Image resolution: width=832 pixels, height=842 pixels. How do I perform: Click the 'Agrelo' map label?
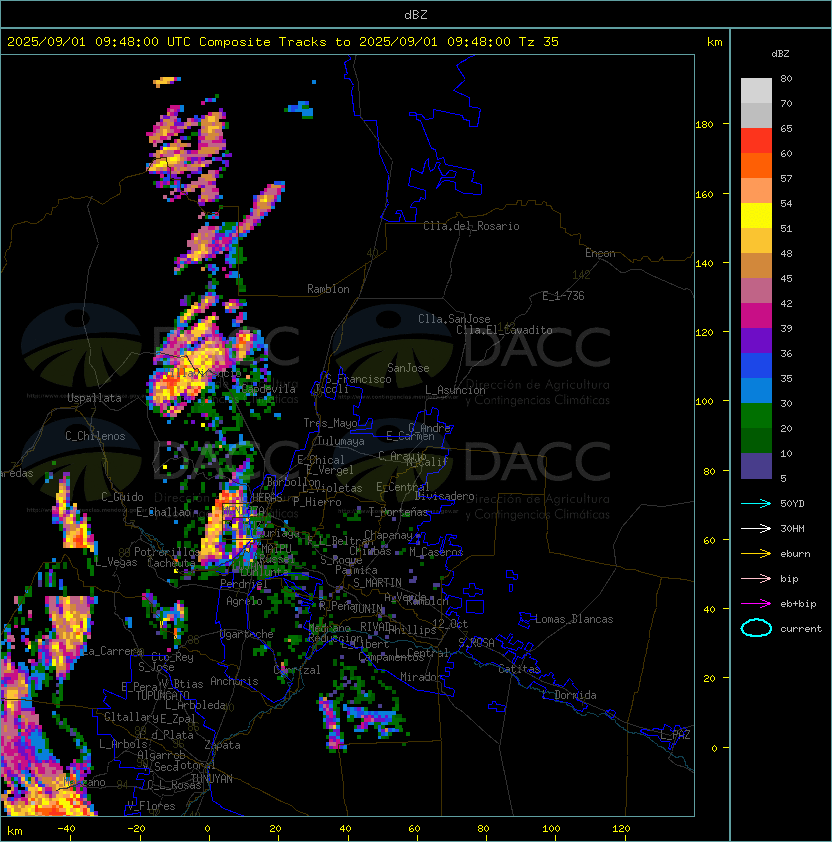(244, 601)
